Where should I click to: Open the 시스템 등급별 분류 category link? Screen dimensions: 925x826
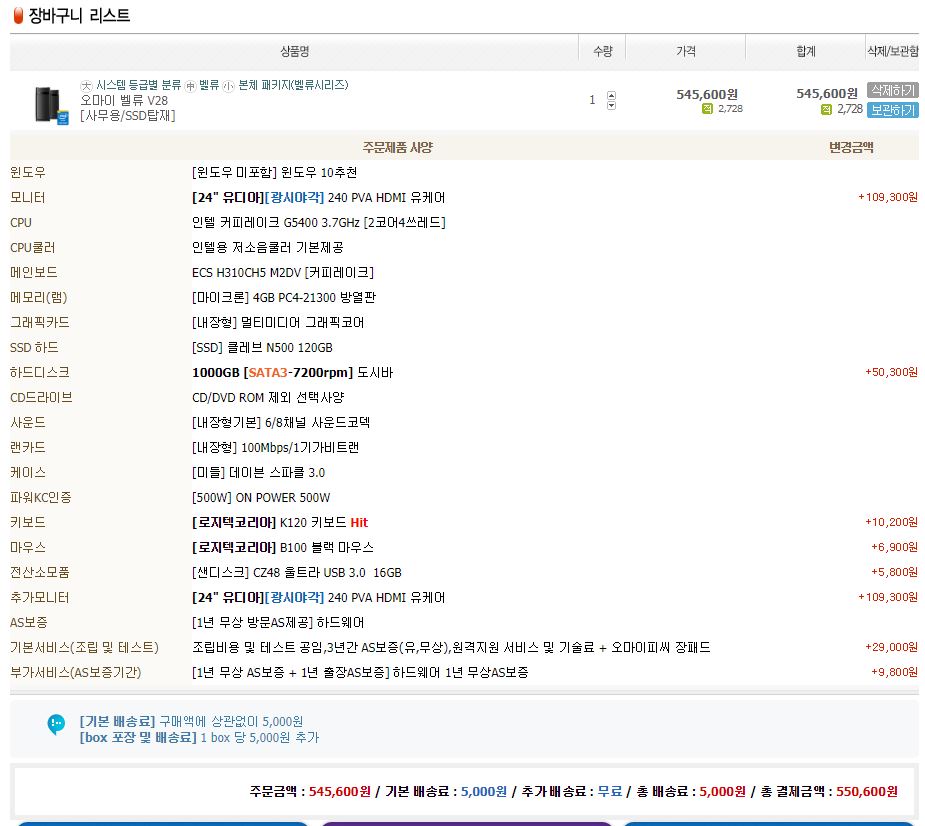click(138, 85)
